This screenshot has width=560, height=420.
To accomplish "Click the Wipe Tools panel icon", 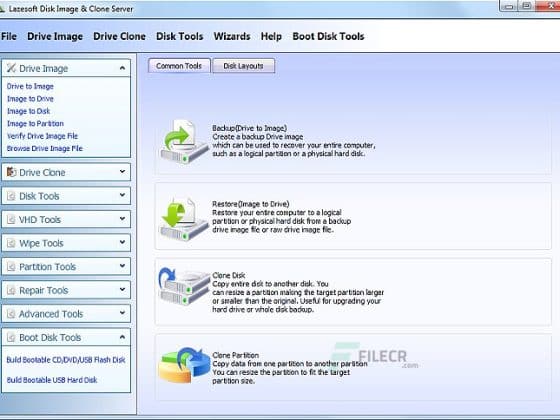I will pyautogui.click(x=11, y=243).
